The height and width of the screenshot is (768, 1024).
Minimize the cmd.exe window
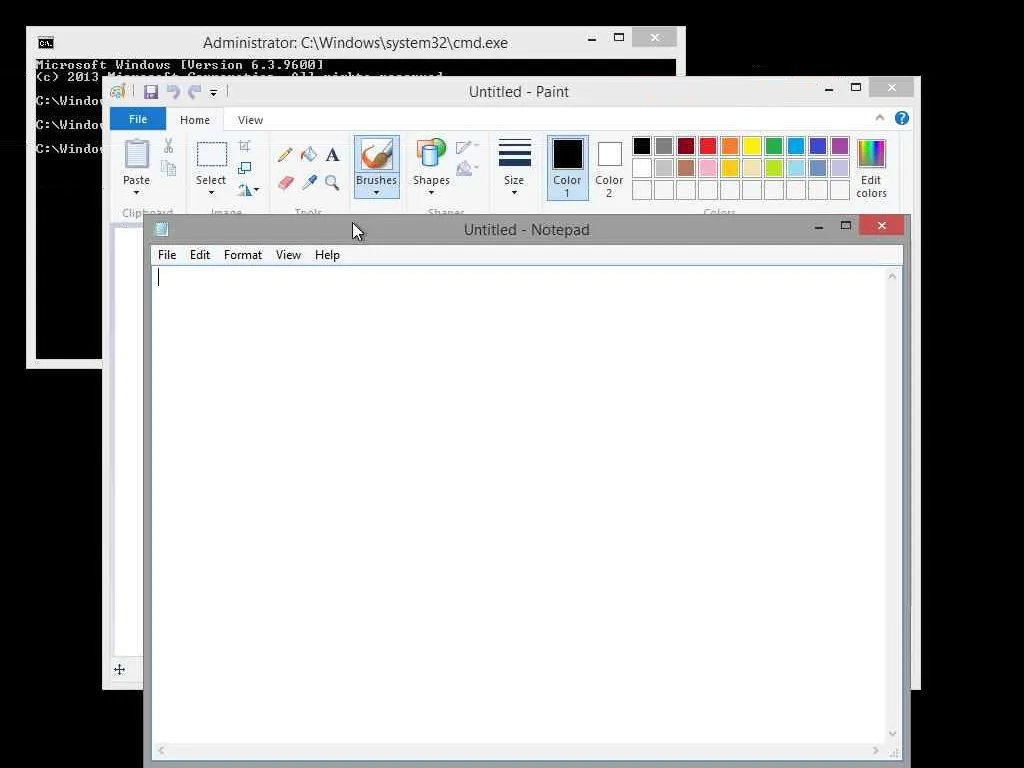click(592, 39)
